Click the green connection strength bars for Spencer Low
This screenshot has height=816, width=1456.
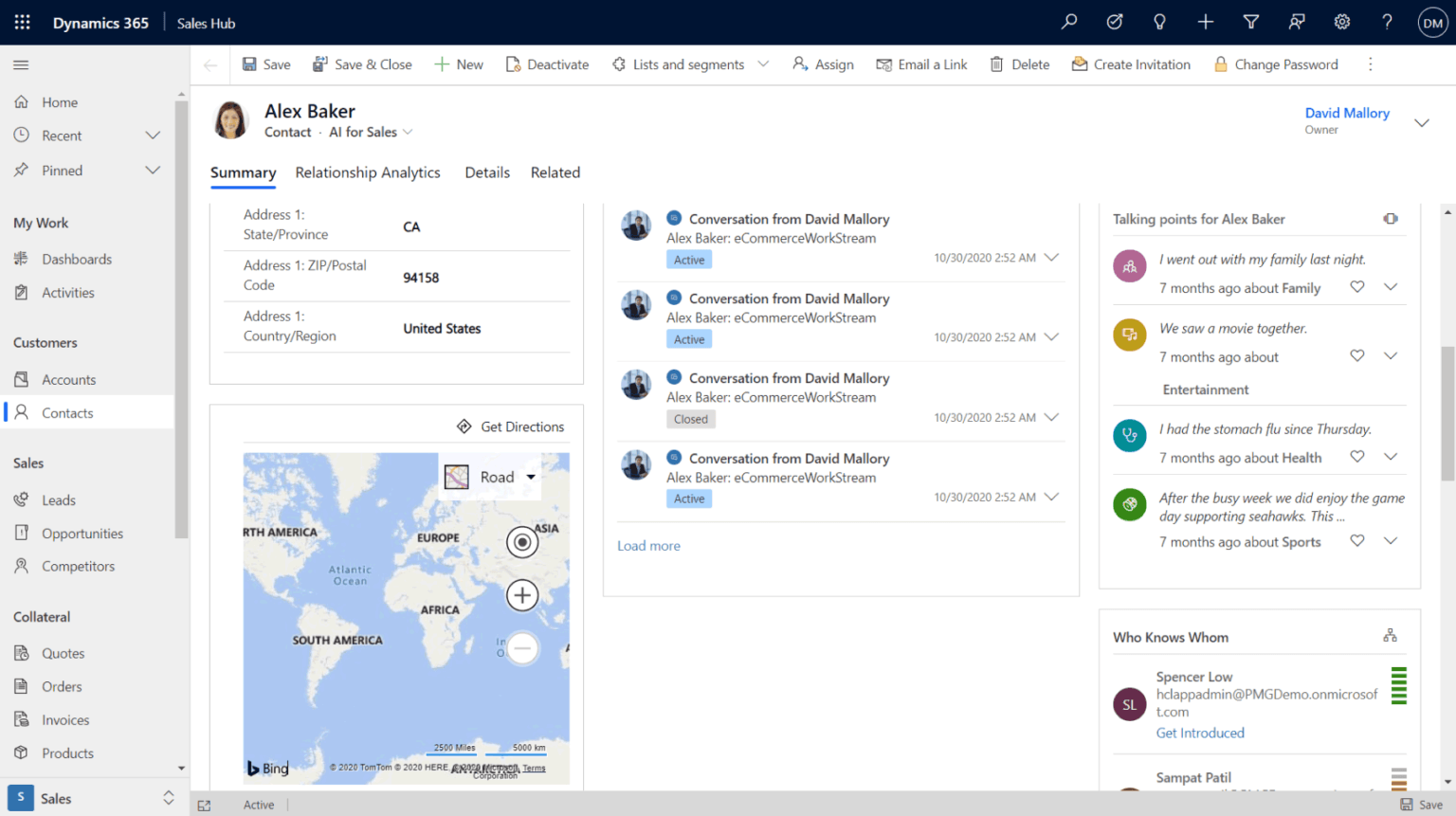tap(1398, 686)
